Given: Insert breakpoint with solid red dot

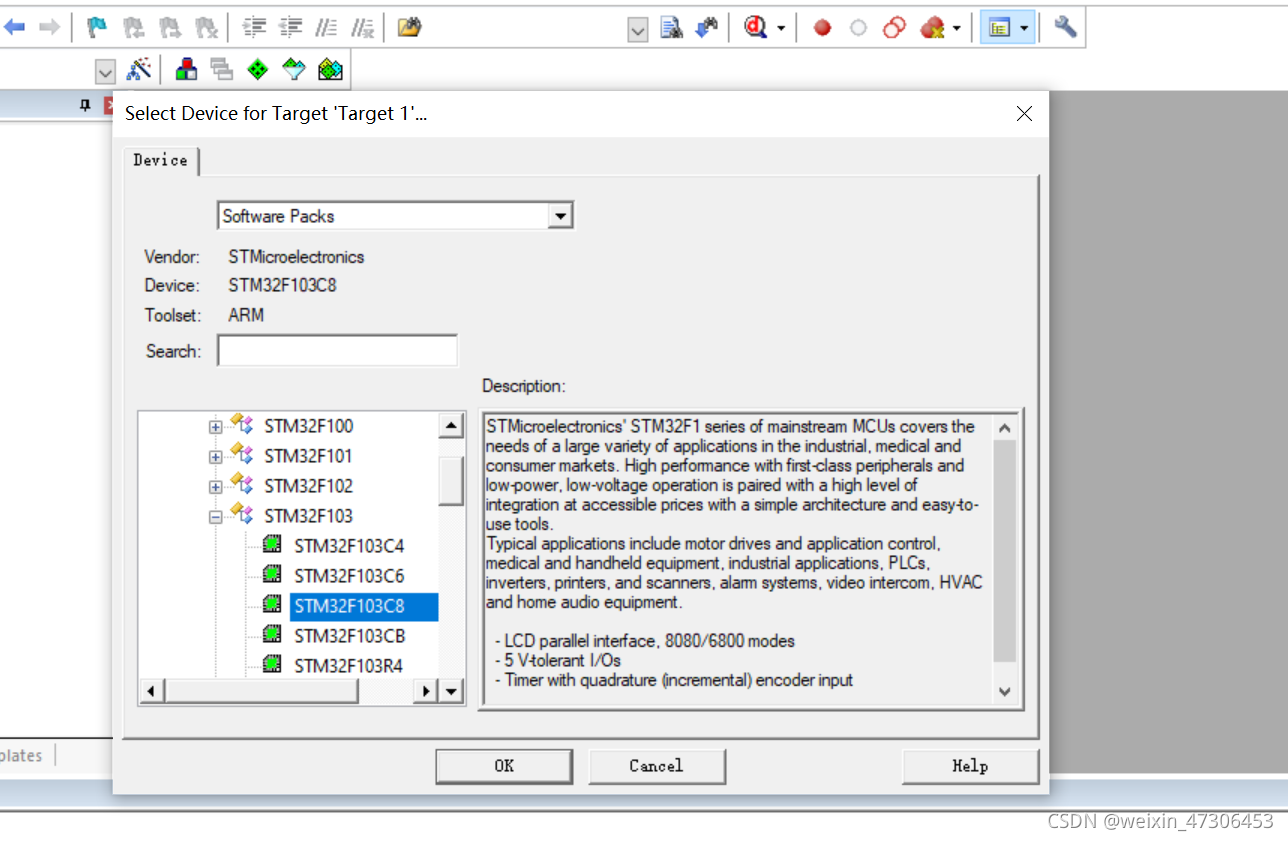Looking at the screenshot, I should (x=822, y=28).
